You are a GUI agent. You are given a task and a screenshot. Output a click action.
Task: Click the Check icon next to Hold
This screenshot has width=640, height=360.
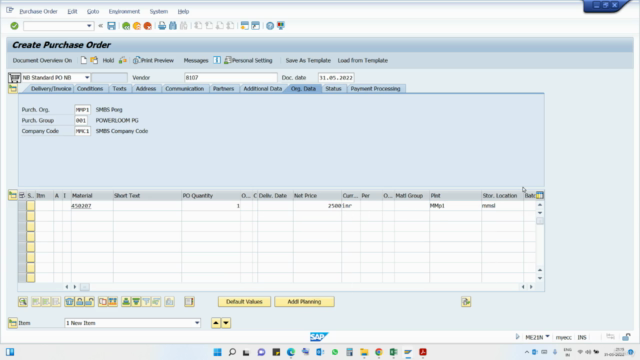click(x=123, y=60)
